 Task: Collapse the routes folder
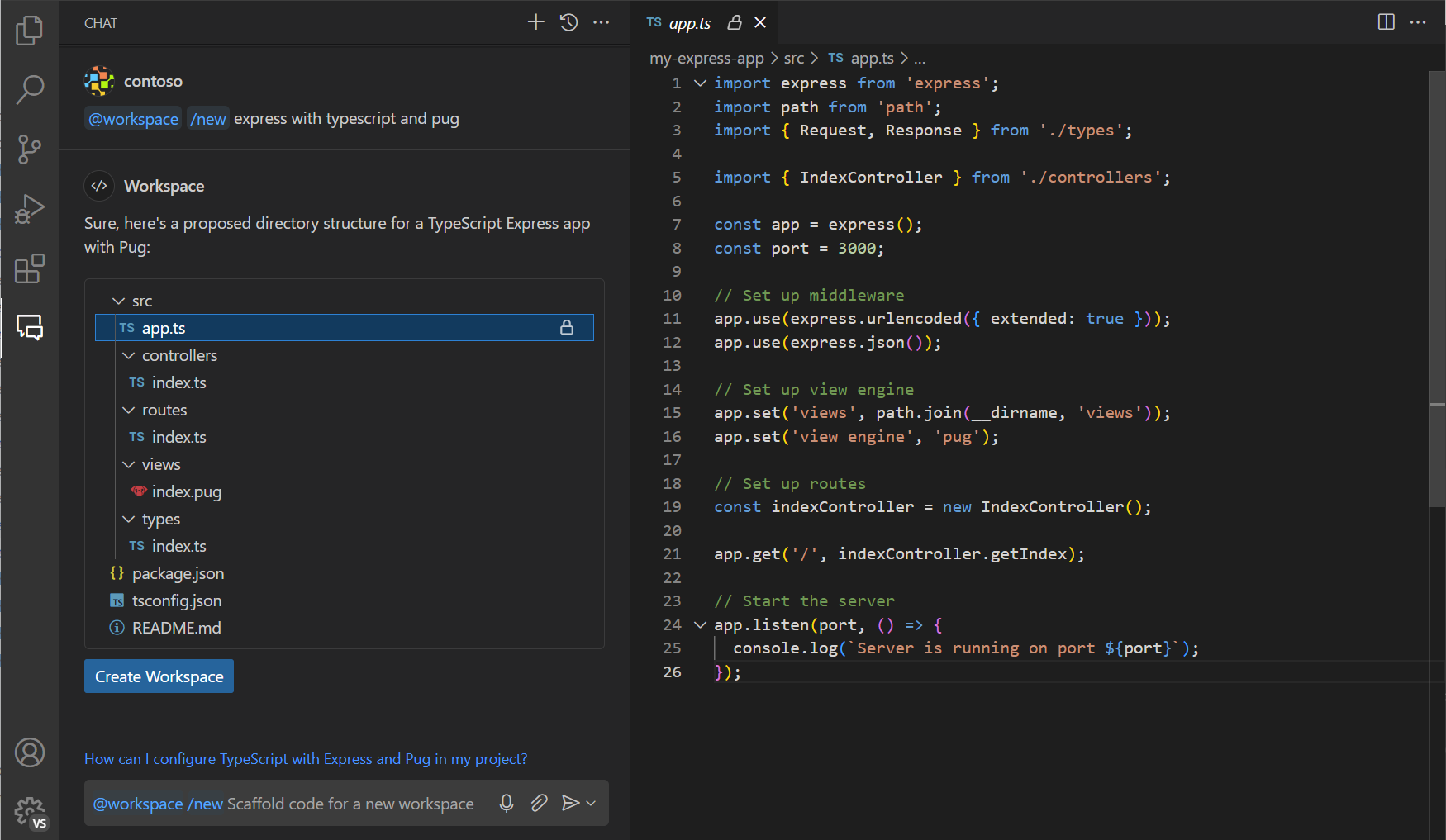click(128, 410)
